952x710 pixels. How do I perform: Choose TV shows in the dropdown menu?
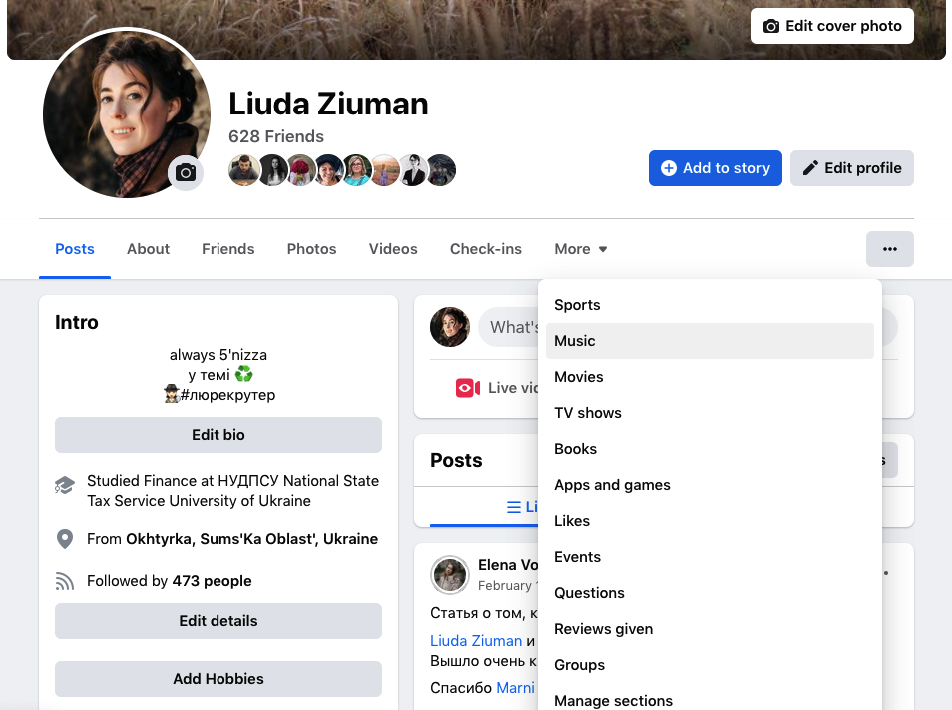coord(710,413)
